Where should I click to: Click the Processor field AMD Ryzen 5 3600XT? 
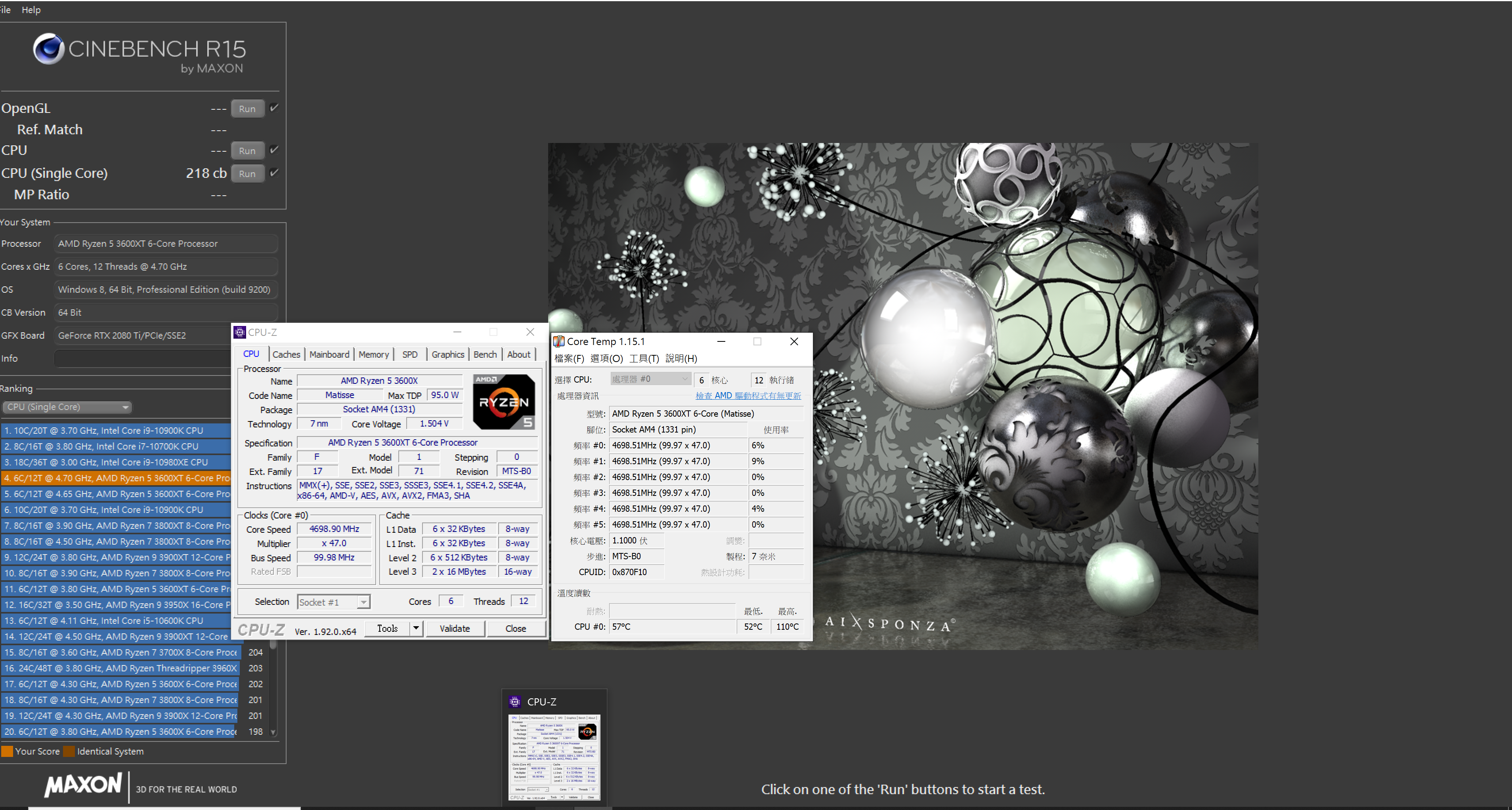click(166, 244)
